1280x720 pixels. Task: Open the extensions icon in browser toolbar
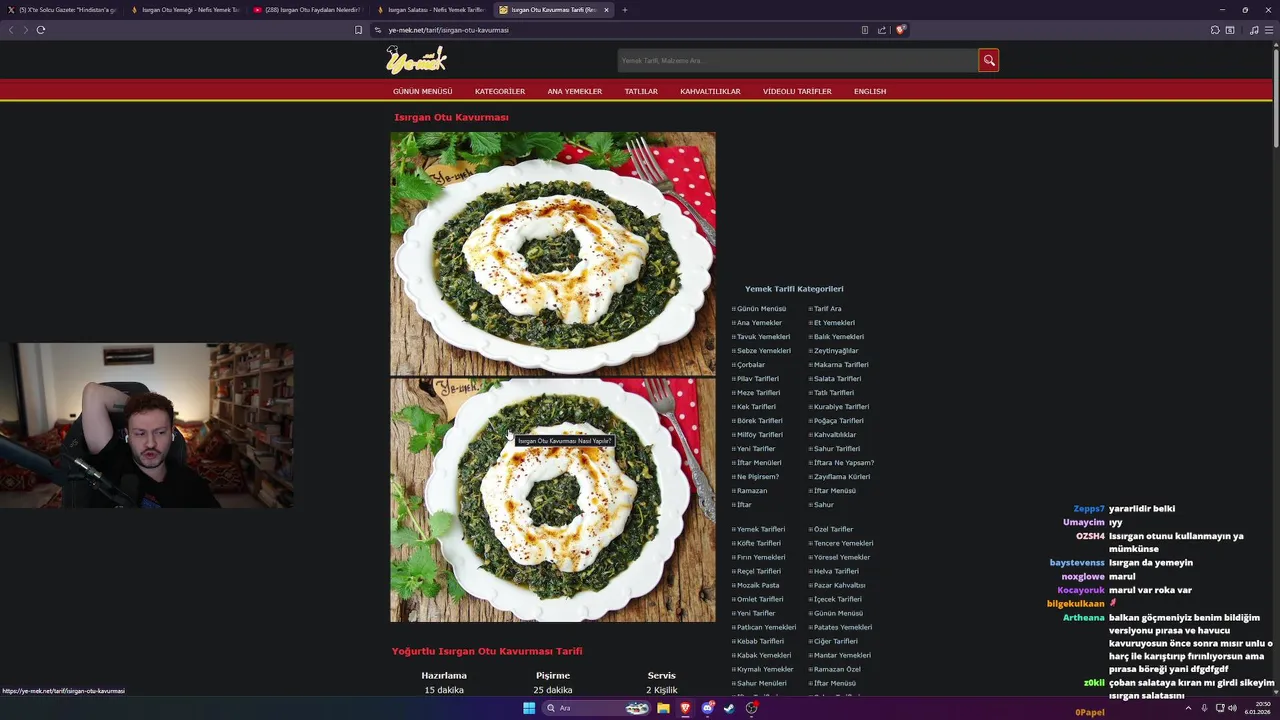click(x=1215, y=30)
